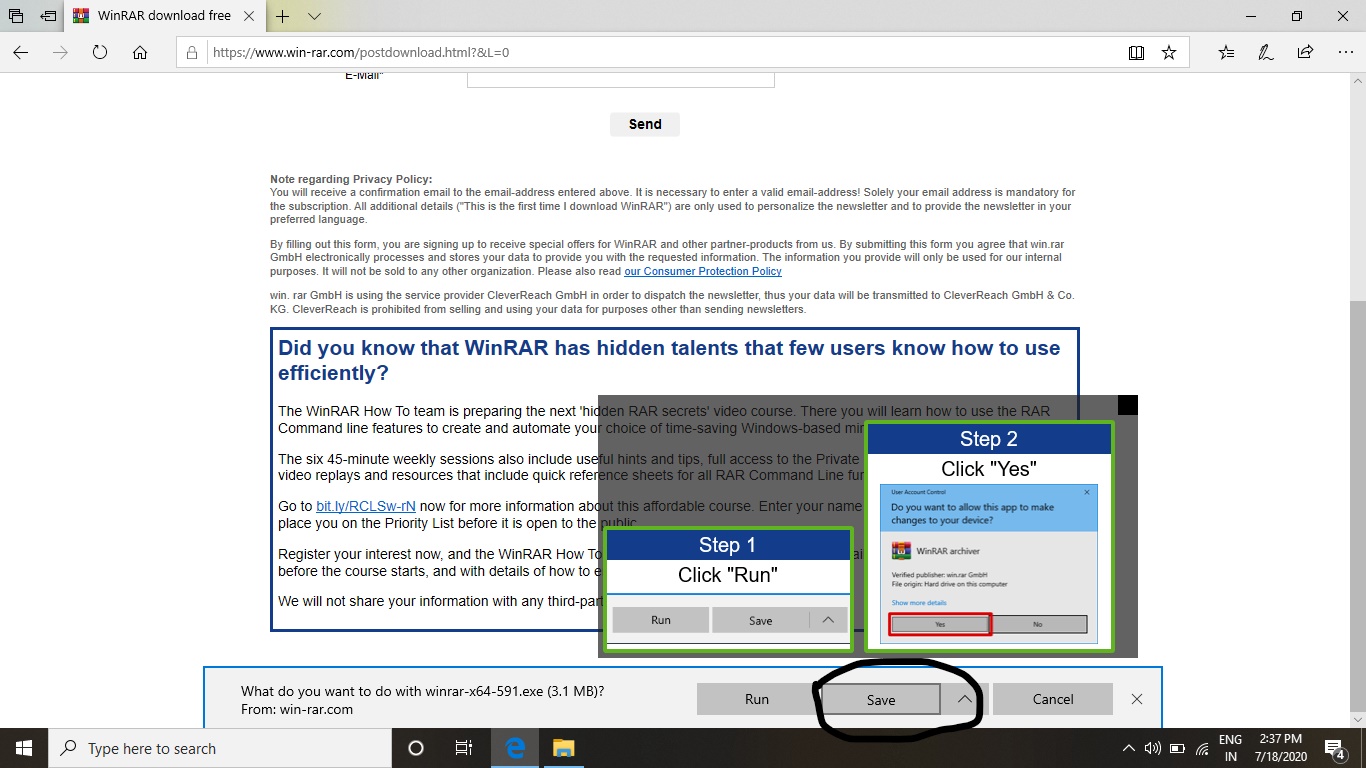Click Run in the download bar
1366x768 pixels.
point(757,699)
